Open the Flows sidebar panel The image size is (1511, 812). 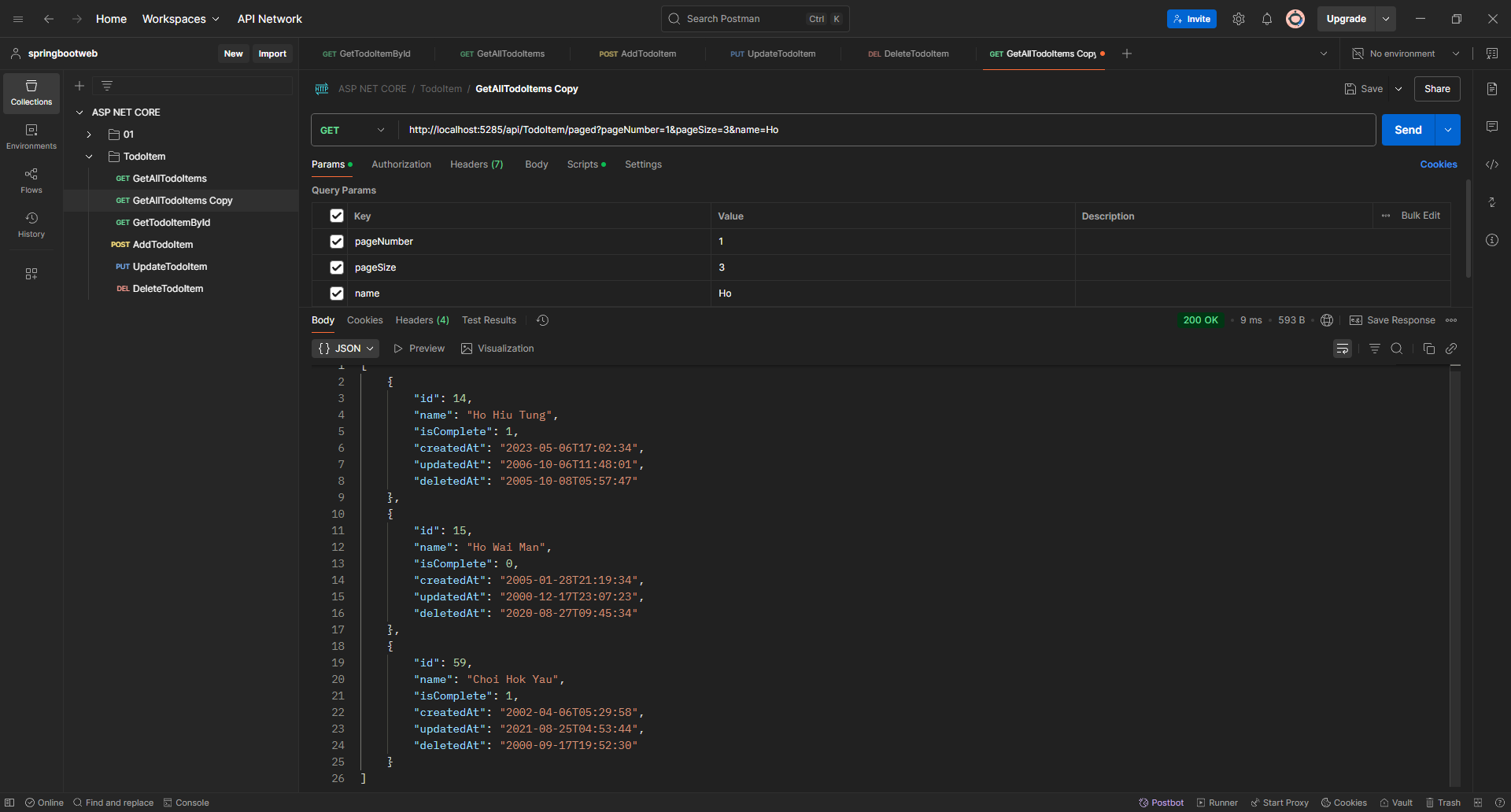point(31,180)
